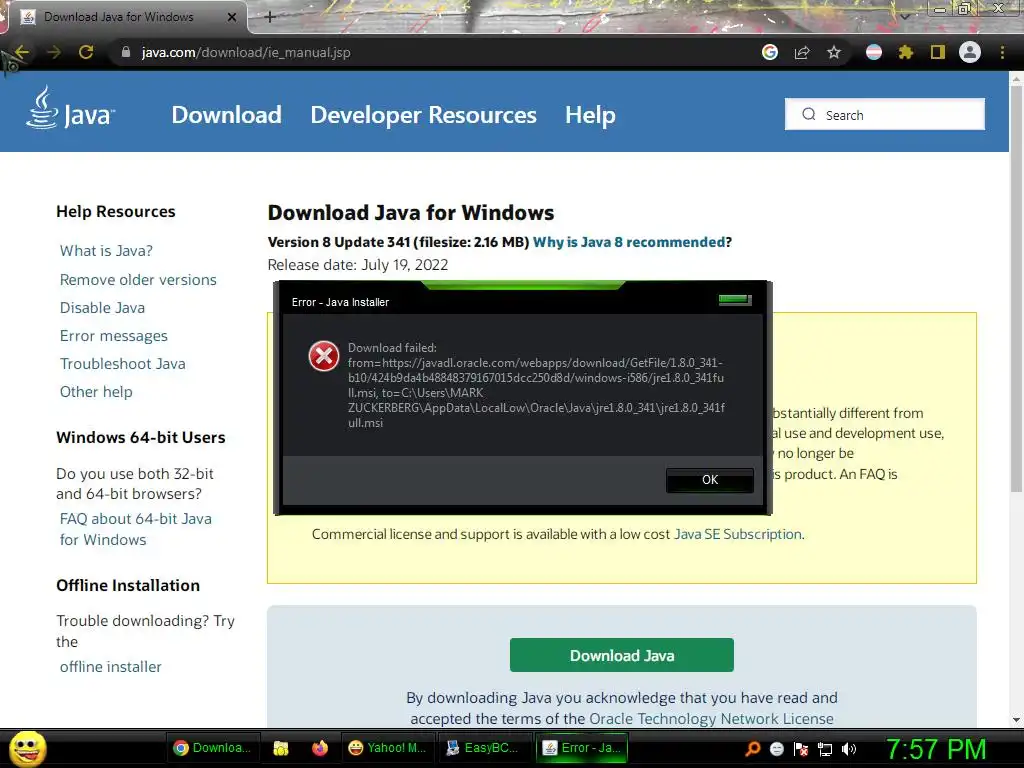Switch to Yahoo! M... taskbar button

pyautogui.click(x=387, y=748)
